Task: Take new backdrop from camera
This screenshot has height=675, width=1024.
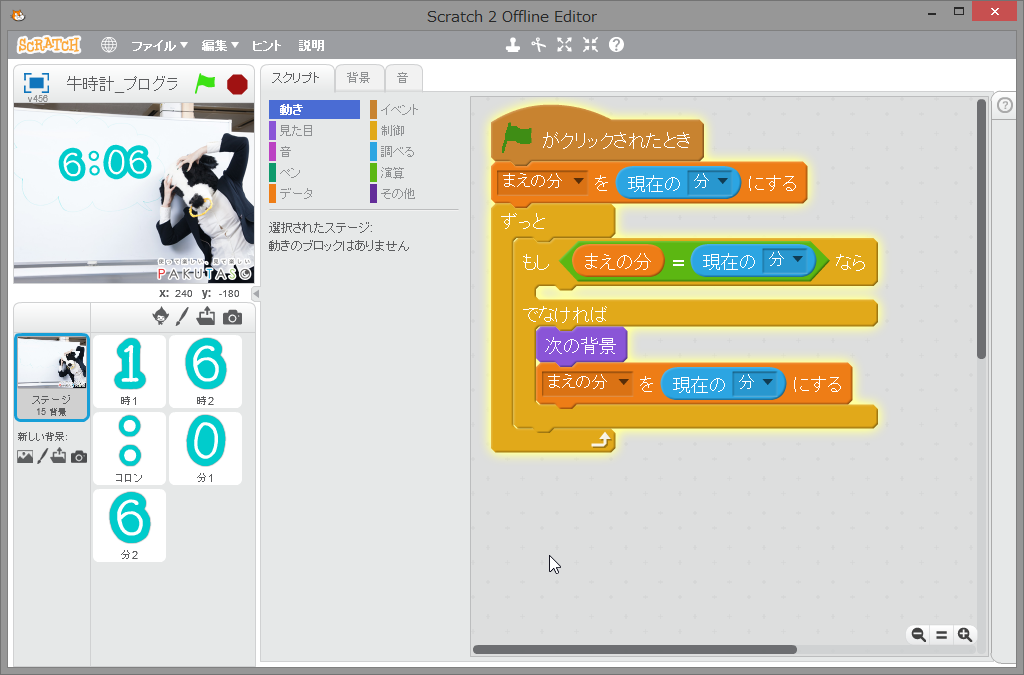Action: [x=79, y=456]
